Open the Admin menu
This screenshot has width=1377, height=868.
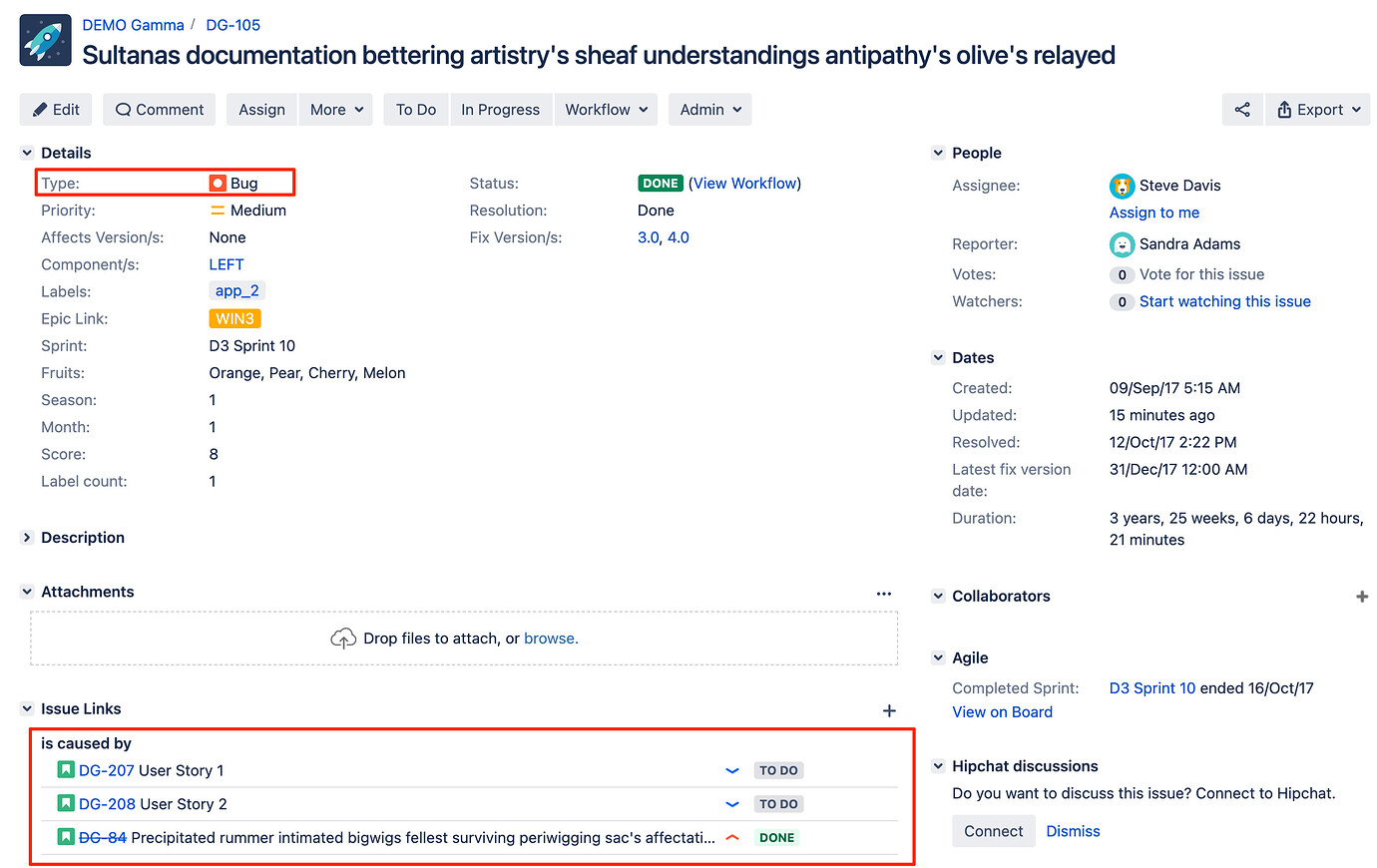pos(709,110)
